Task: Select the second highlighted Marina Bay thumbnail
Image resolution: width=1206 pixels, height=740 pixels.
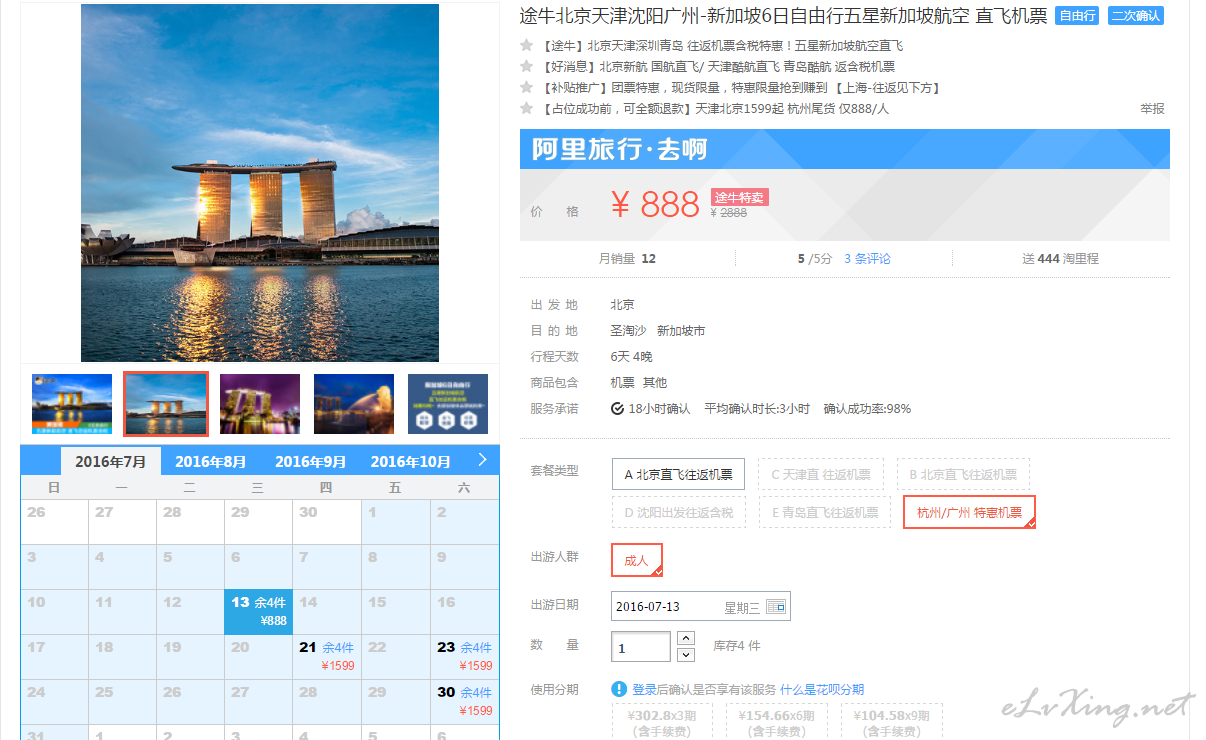Action: point(166,404)
